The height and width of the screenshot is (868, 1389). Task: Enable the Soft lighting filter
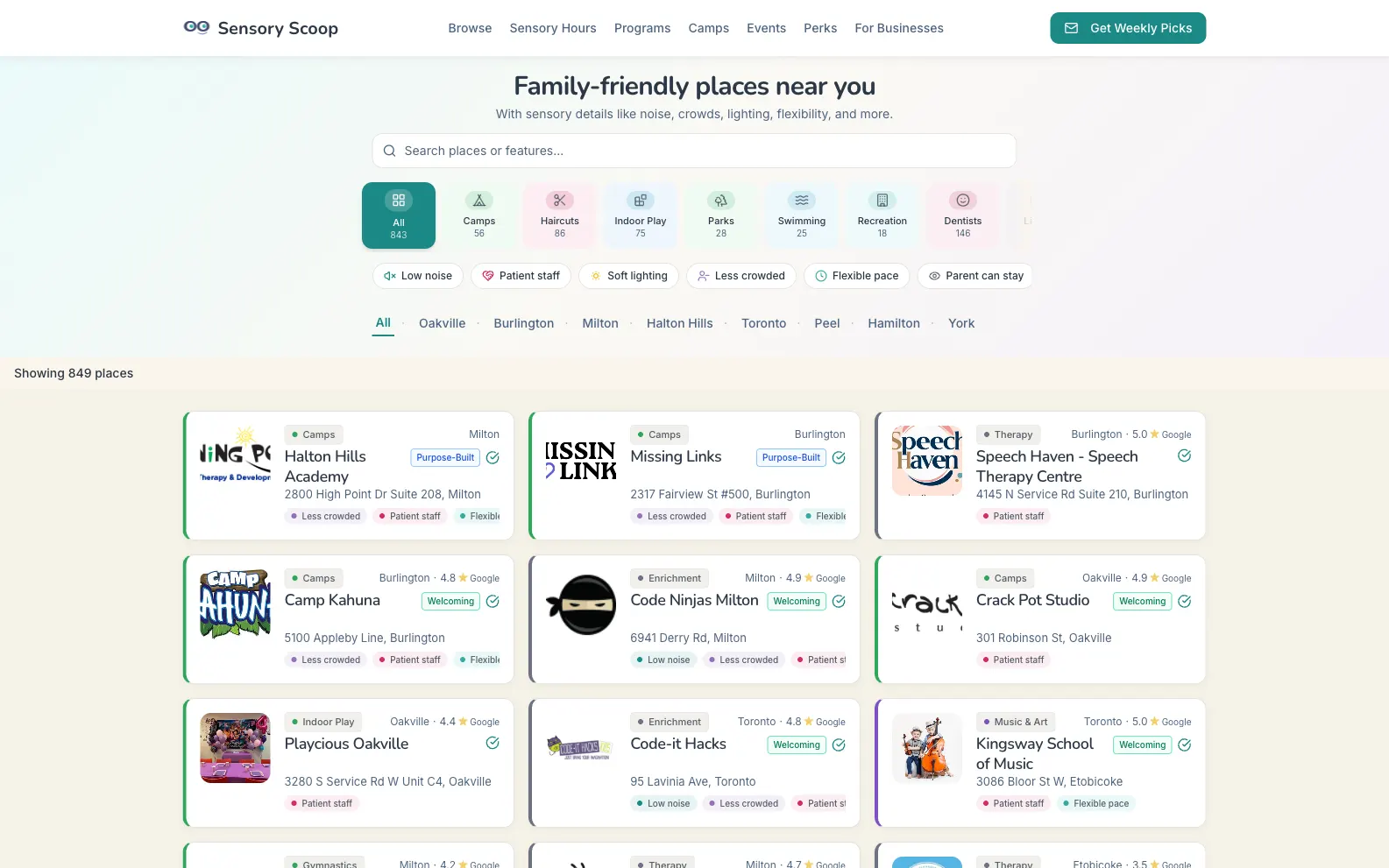(628, 276)
